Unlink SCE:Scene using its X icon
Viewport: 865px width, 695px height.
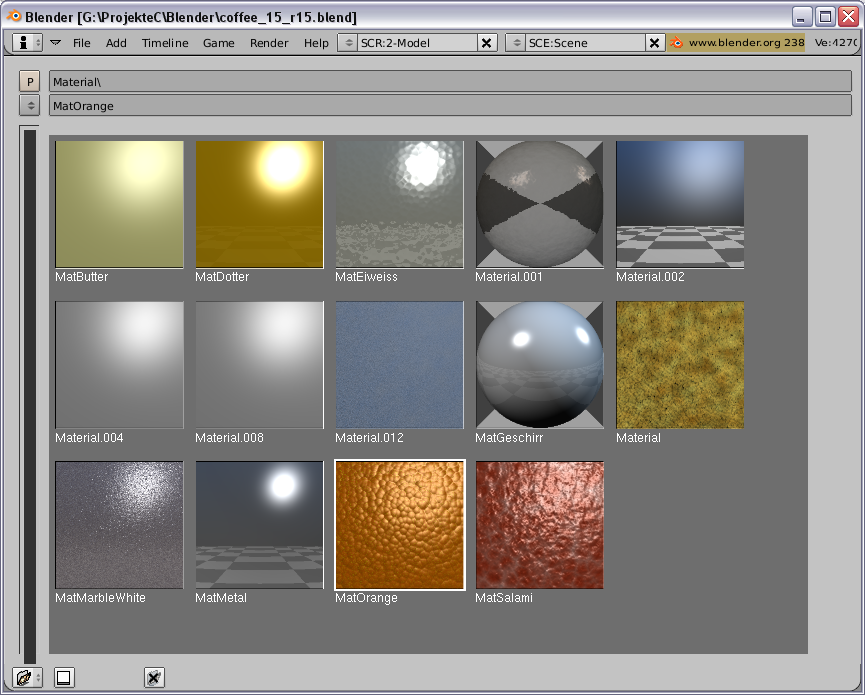coord(655,43)
